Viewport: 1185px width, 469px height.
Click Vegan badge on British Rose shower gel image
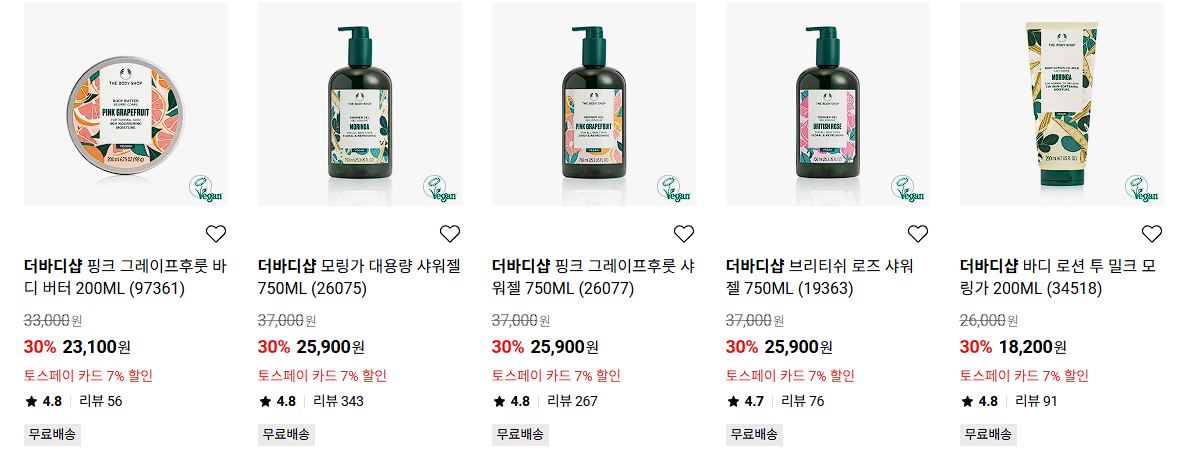[908, 188]
